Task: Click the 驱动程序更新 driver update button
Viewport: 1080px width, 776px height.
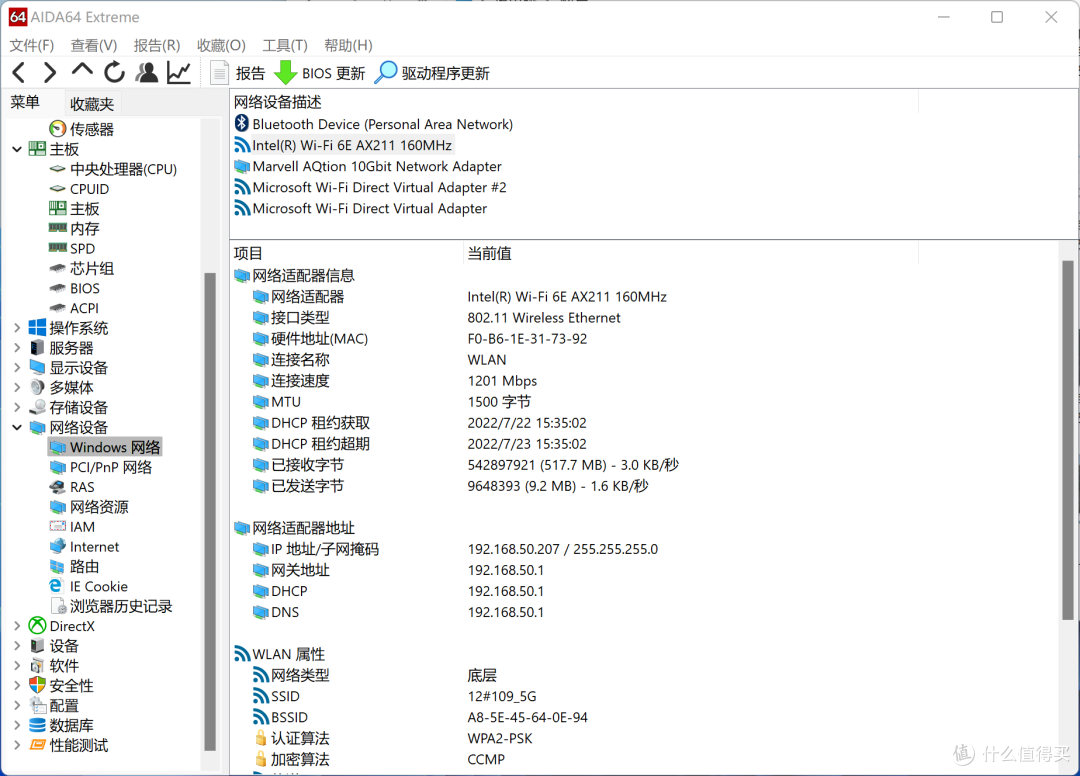Action: tap(432, 73)
